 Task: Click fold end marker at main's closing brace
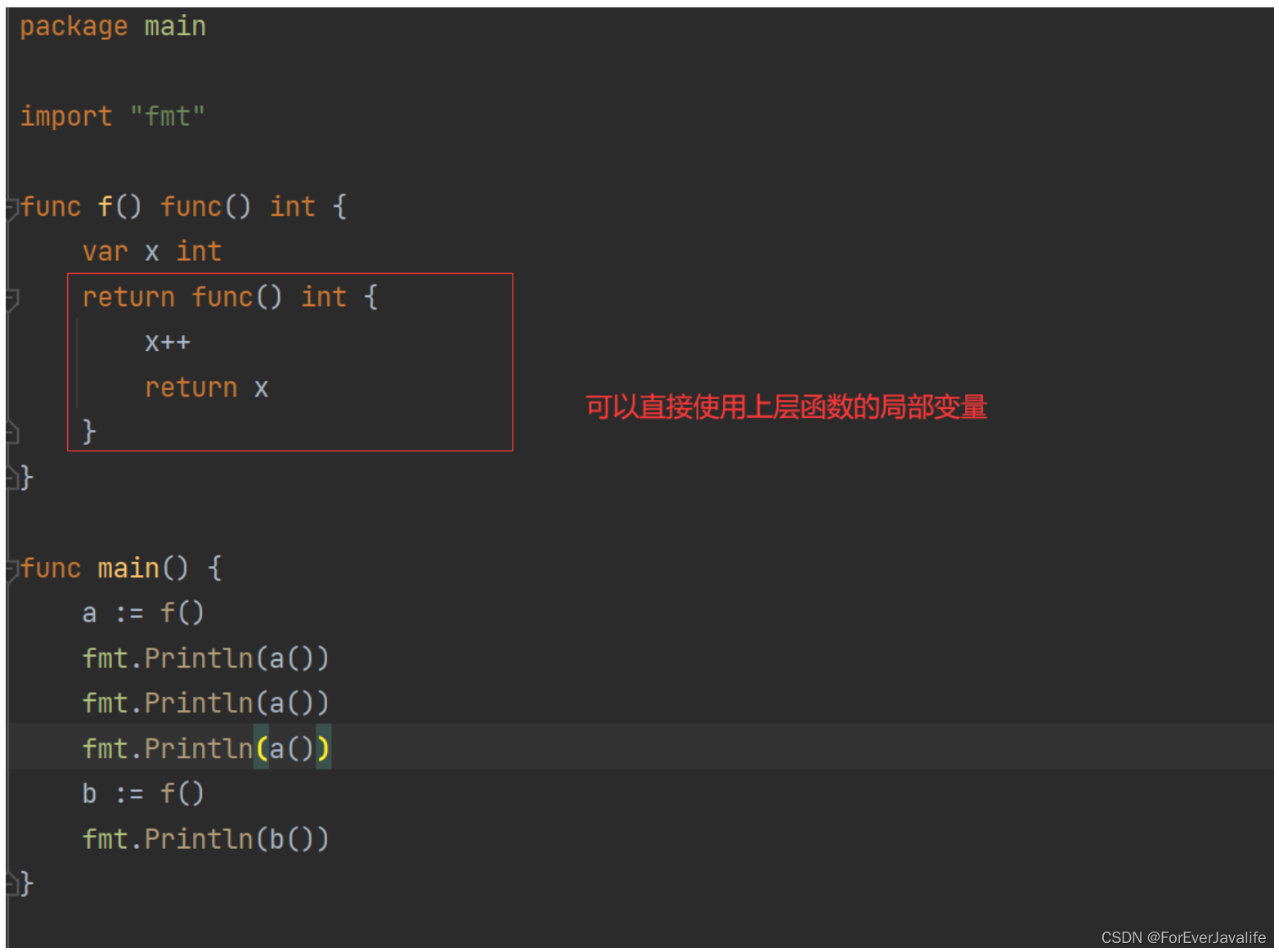[12, 883]
